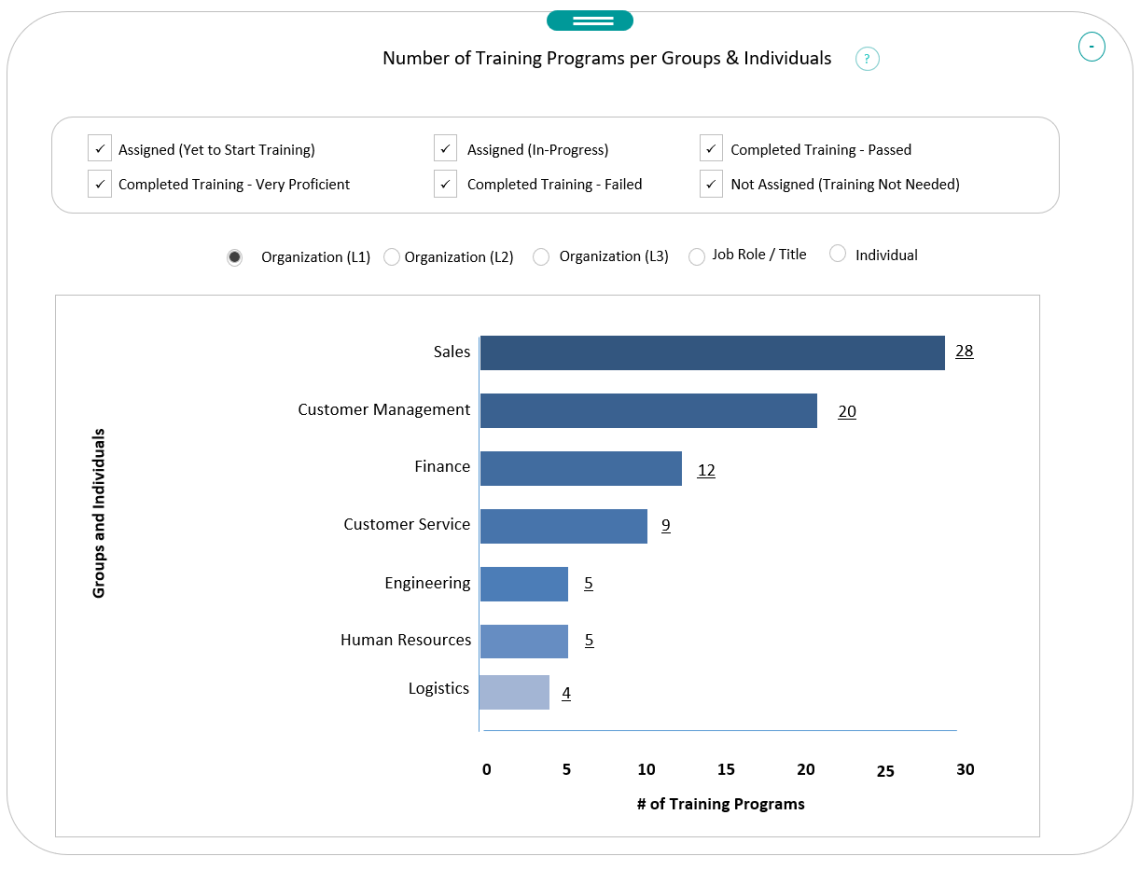Click the Customer Management axis label
1140x870 pixels.
click(x=384, y=409)
